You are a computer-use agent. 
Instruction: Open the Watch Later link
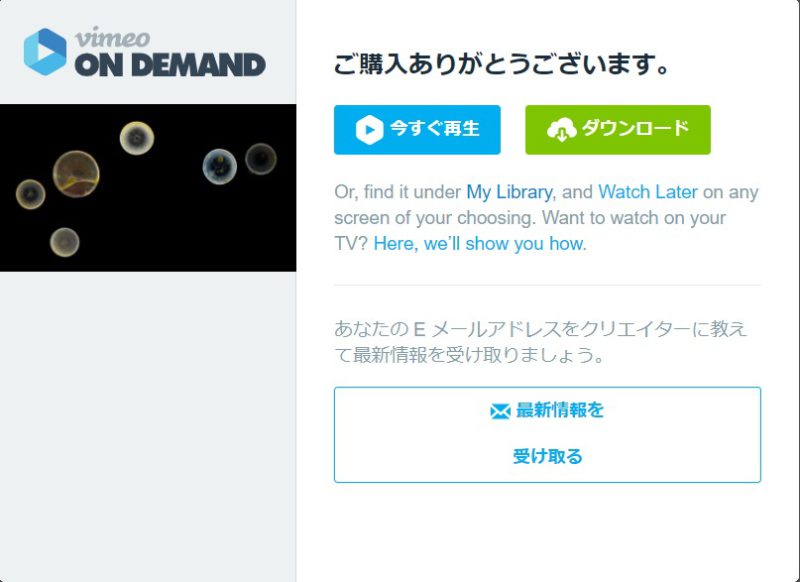coord(647,192)
